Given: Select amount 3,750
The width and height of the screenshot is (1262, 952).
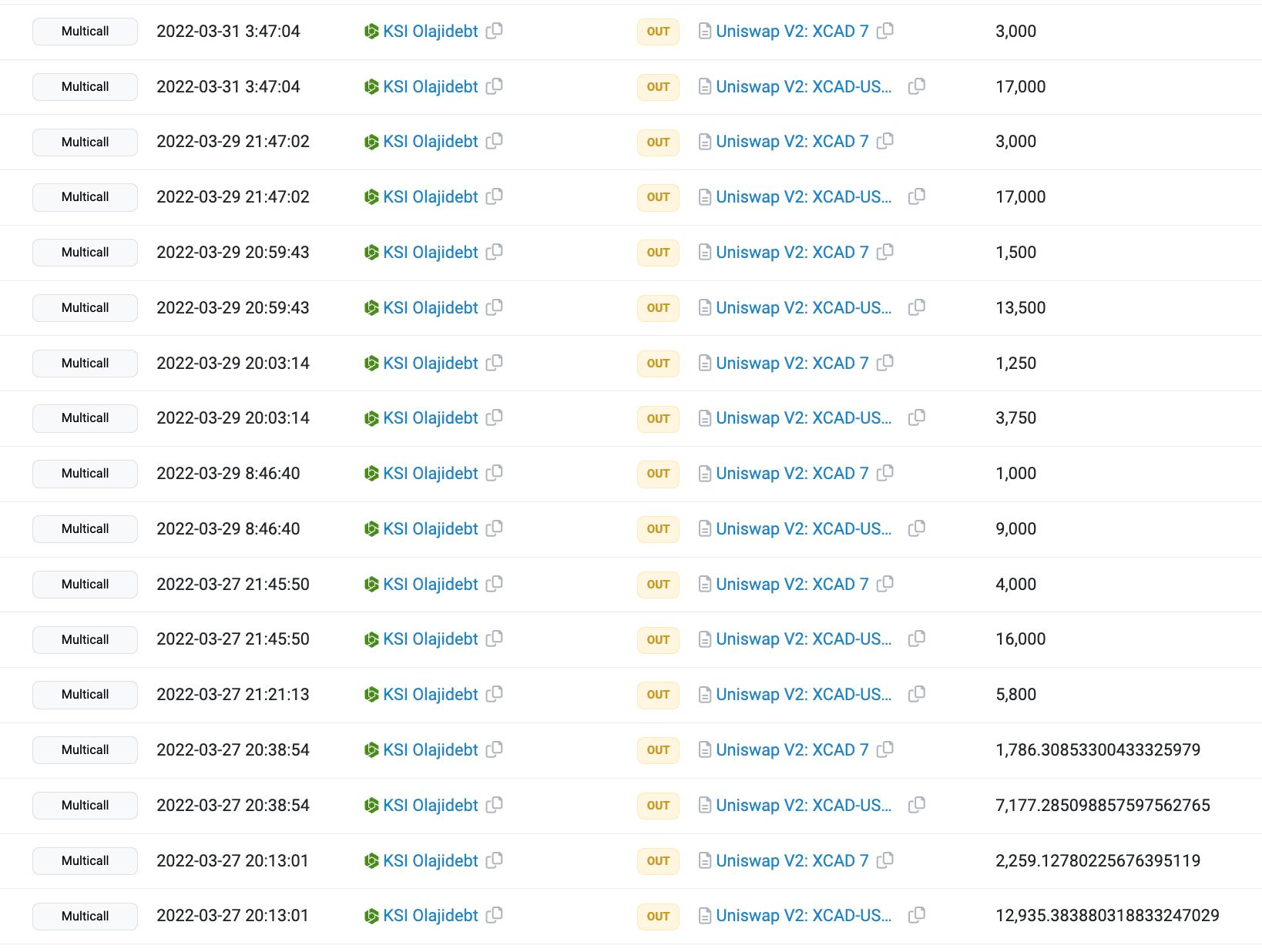Looking at the screenshot, I should (x=1015, y=417).
